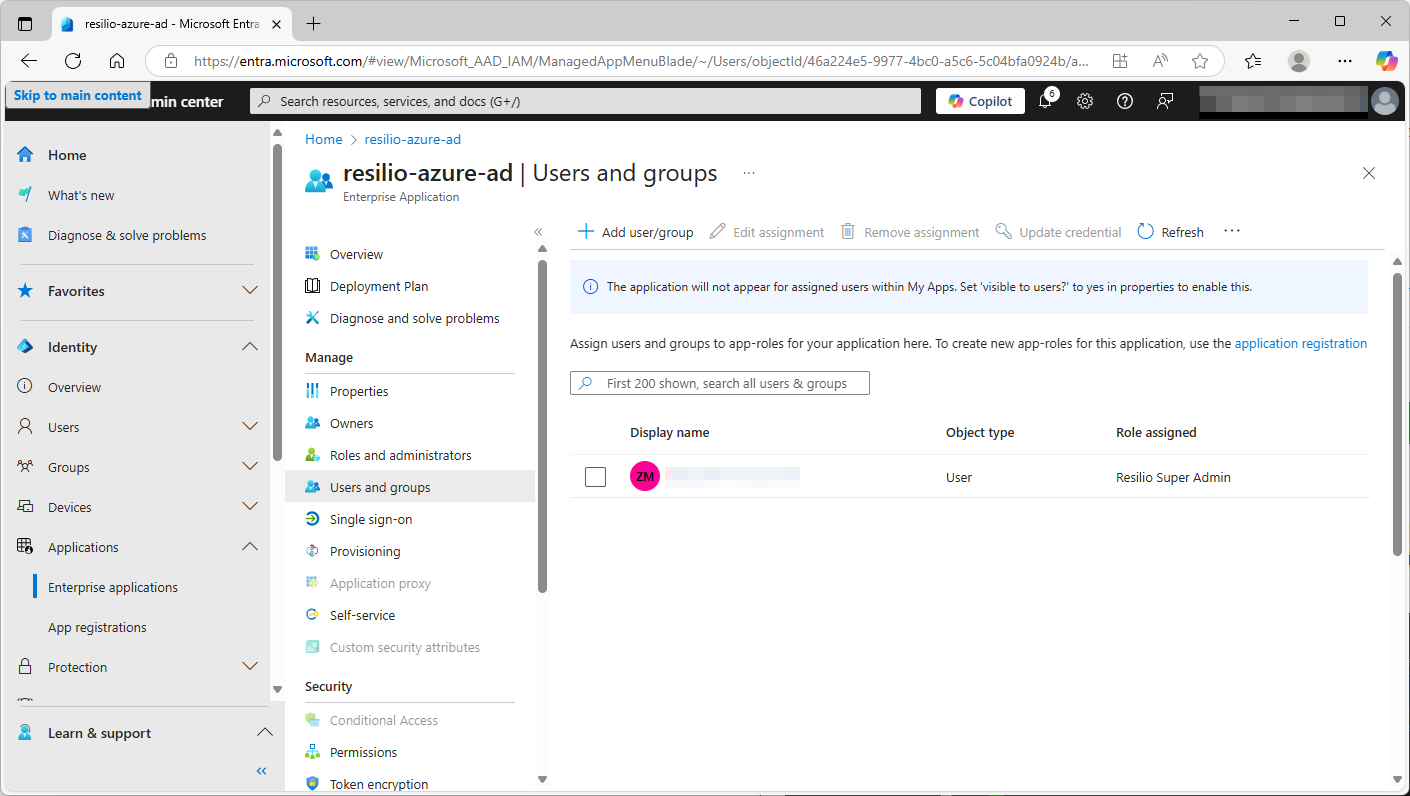1410x796 pixels.
Task: Open the help question mark icon
Action: [x=1124, y=100]
